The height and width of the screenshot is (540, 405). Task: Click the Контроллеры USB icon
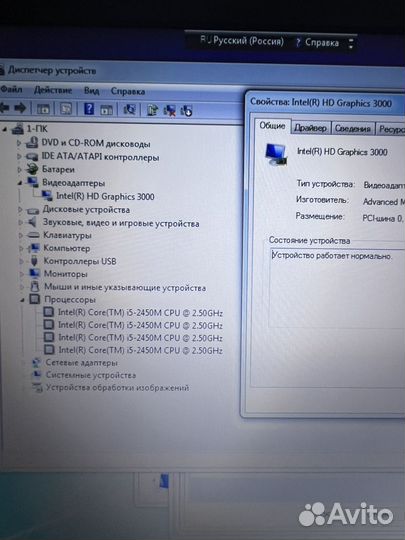point(34,261)
